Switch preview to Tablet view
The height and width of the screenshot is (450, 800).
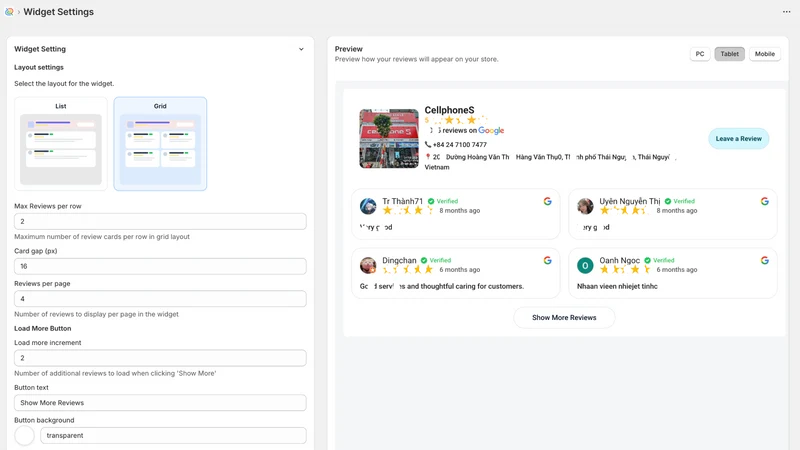pyautogui.click(x=730, y=54)
